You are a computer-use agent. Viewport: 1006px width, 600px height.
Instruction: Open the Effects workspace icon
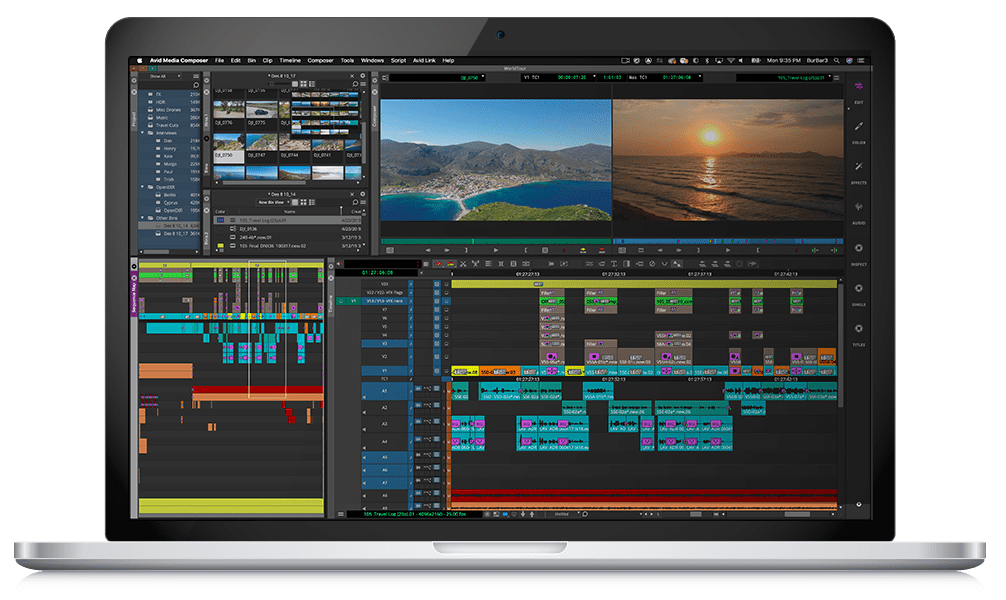pyautogui.click(x=858, y=166)
